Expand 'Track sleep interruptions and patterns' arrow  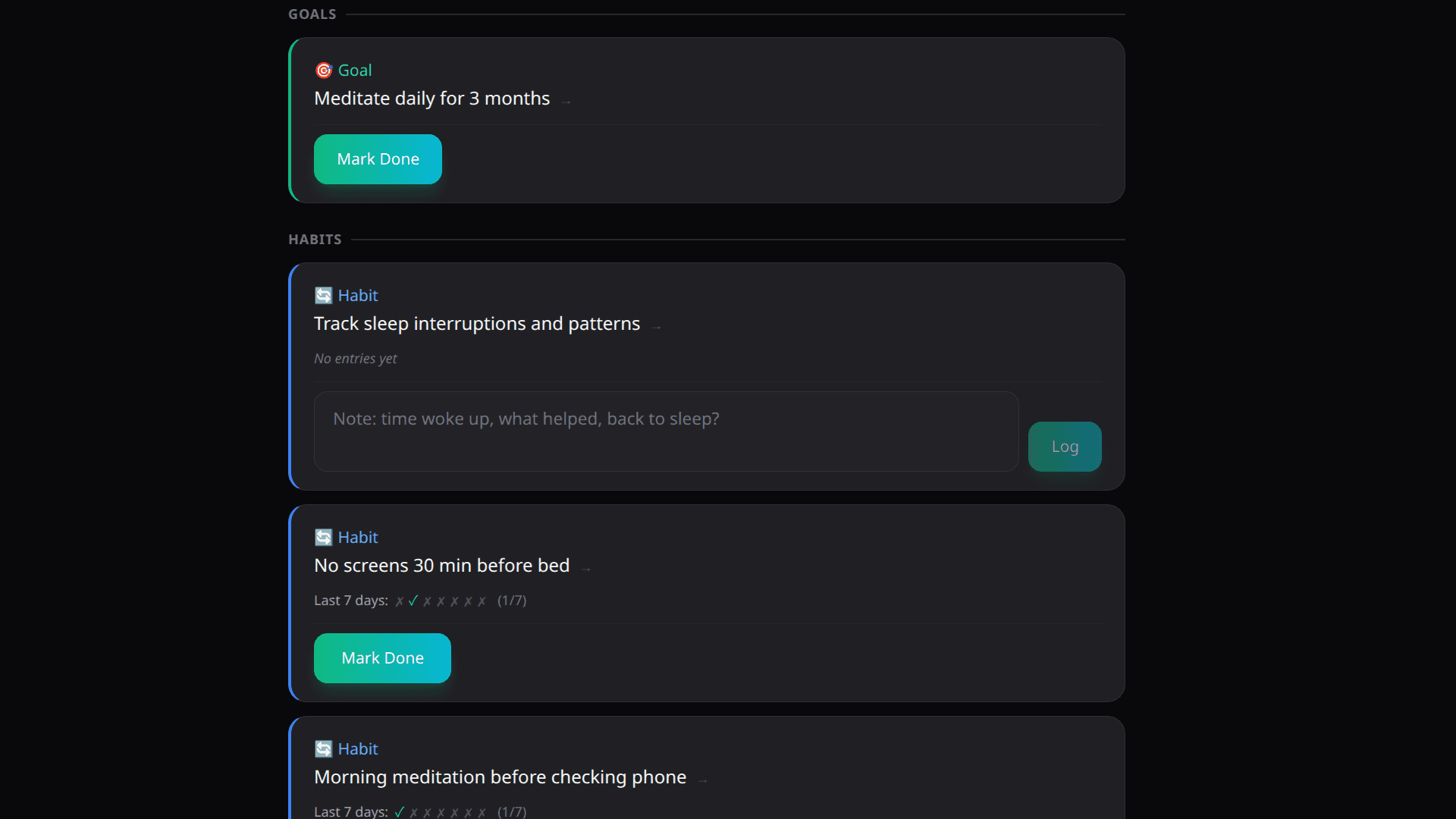[654, 325]
